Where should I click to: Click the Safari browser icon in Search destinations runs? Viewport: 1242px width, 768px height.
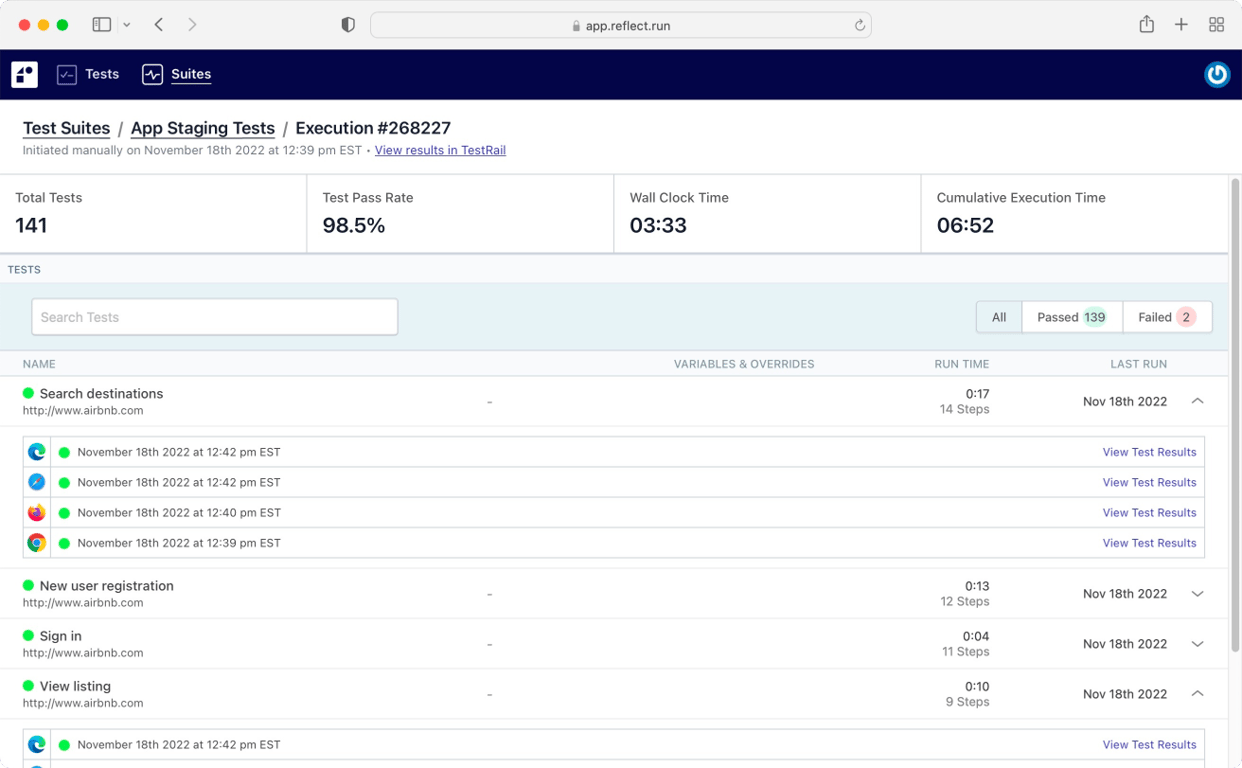pos(37,482)
